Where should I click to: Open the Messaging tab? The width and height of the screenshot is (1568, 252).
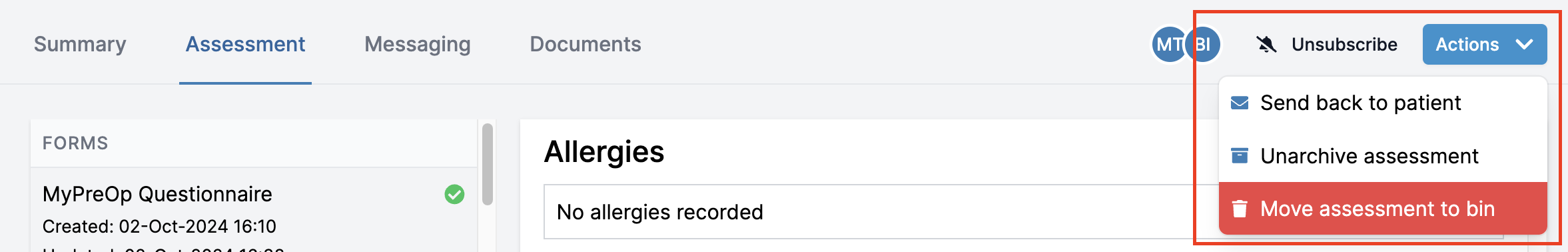418,44
